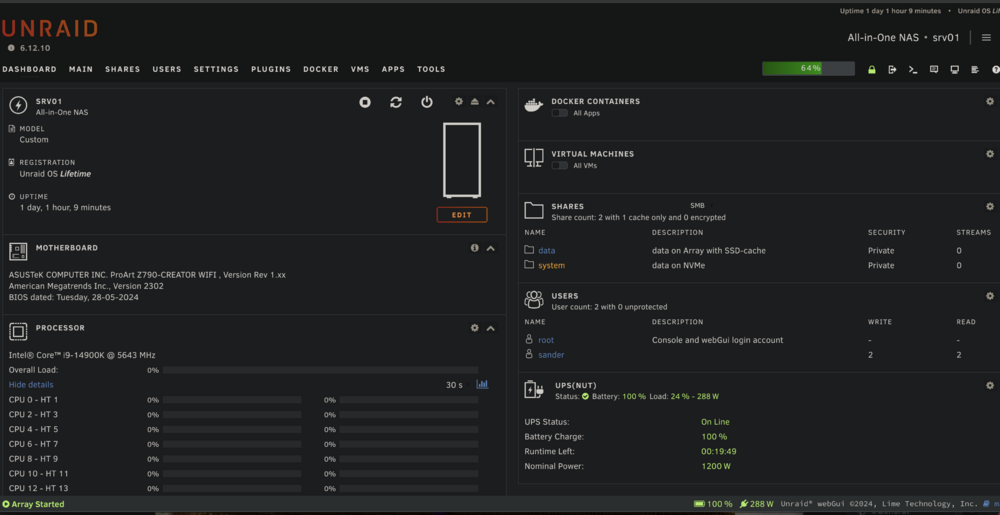Viewport: 1000px width, 515px height.
Task: Click the On Line UPS status value
Action: point(716,422)
